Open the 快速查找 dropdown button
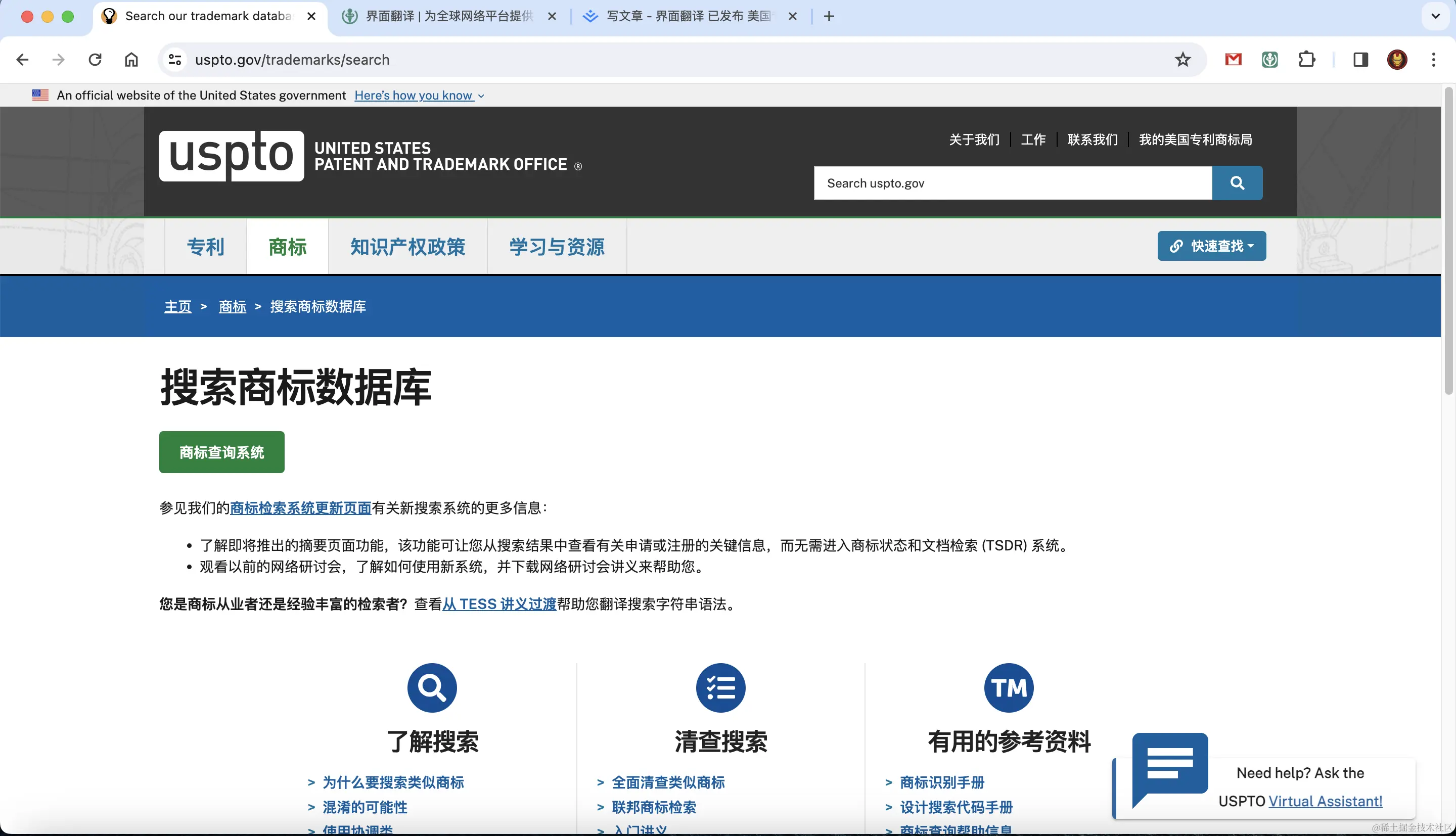Viewport: 1456px width, 836px height. point(1211,246)
